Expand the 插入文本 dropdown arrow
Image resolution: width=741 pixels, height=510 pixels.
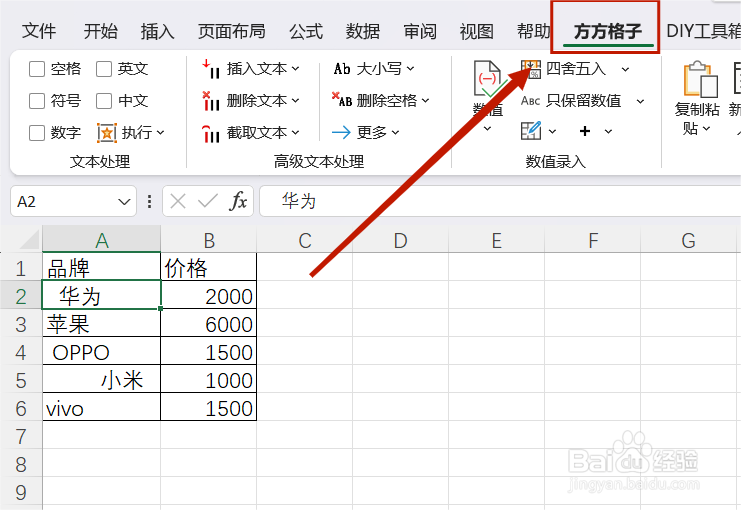[x=295, y=69]
